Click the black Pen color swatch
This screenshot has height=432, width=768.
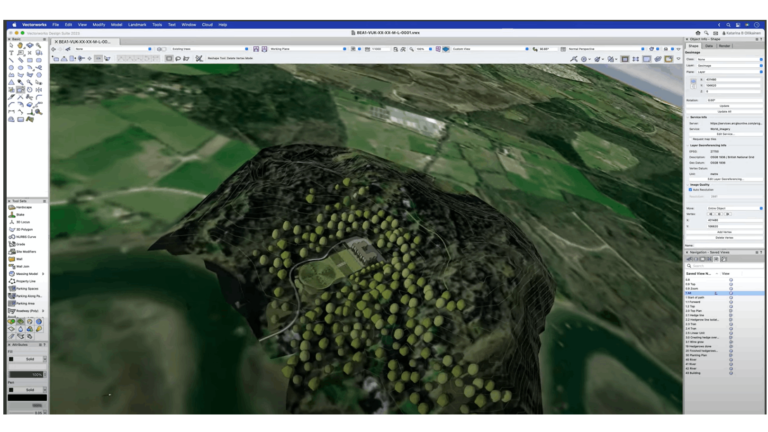[x=27, y=397]
